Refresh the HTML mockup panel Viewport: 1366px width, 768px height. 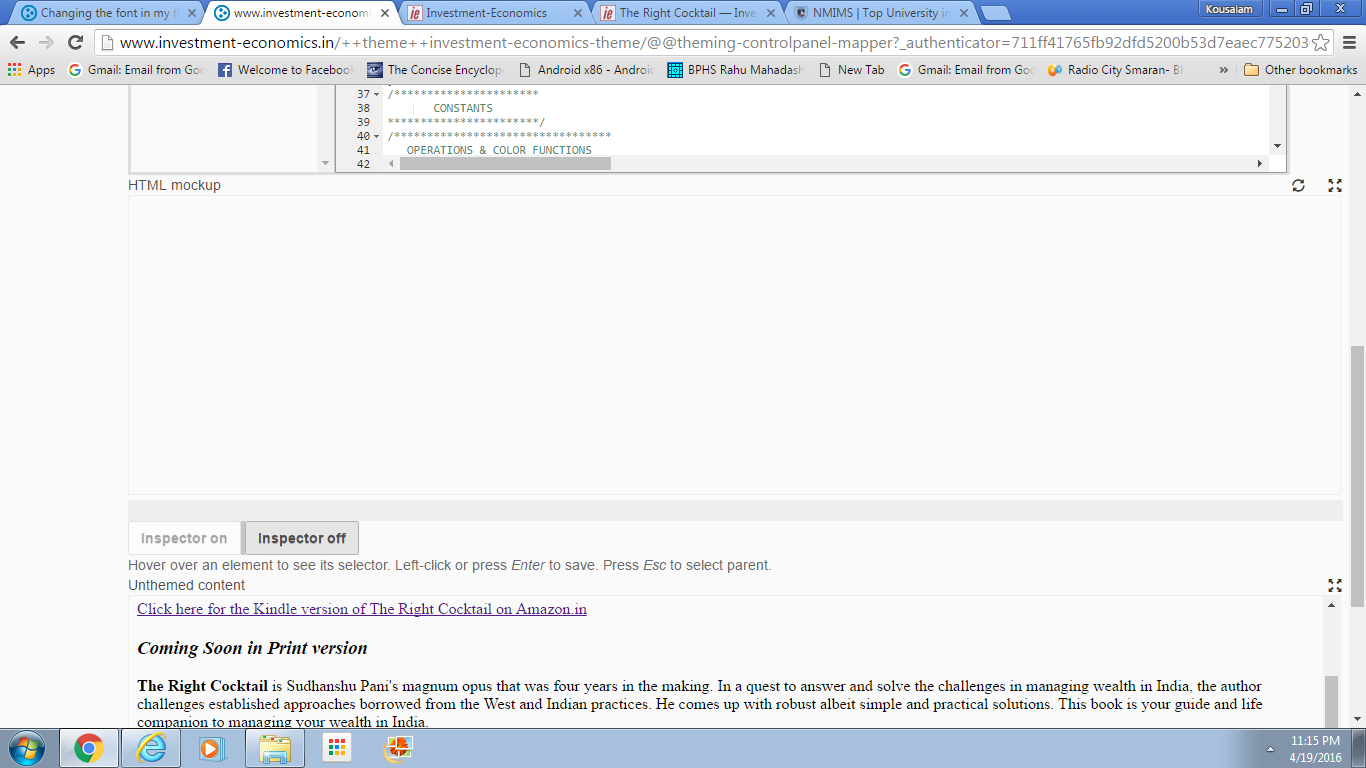click(1298, 185)
